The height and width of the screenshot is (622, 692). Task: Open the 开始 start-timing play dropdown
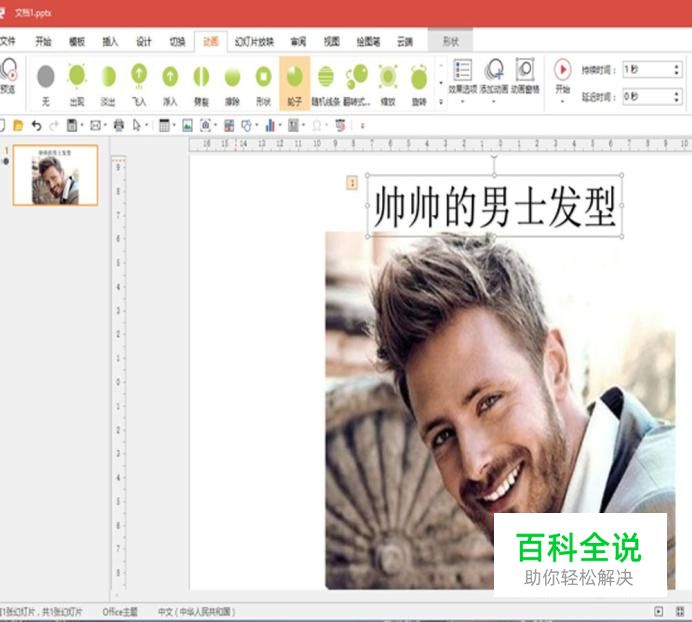562,77
